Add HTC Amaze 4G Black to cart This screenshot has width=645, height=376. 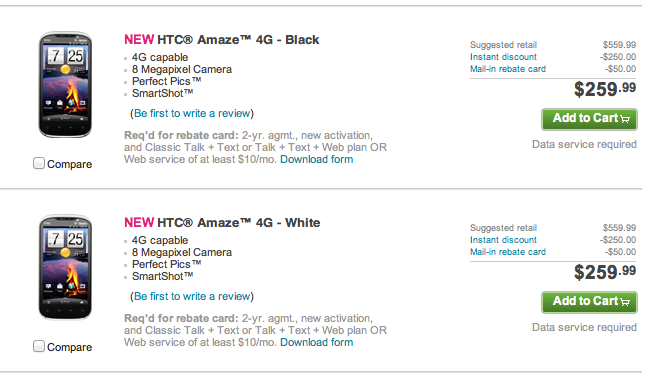(x=589, y=119)
